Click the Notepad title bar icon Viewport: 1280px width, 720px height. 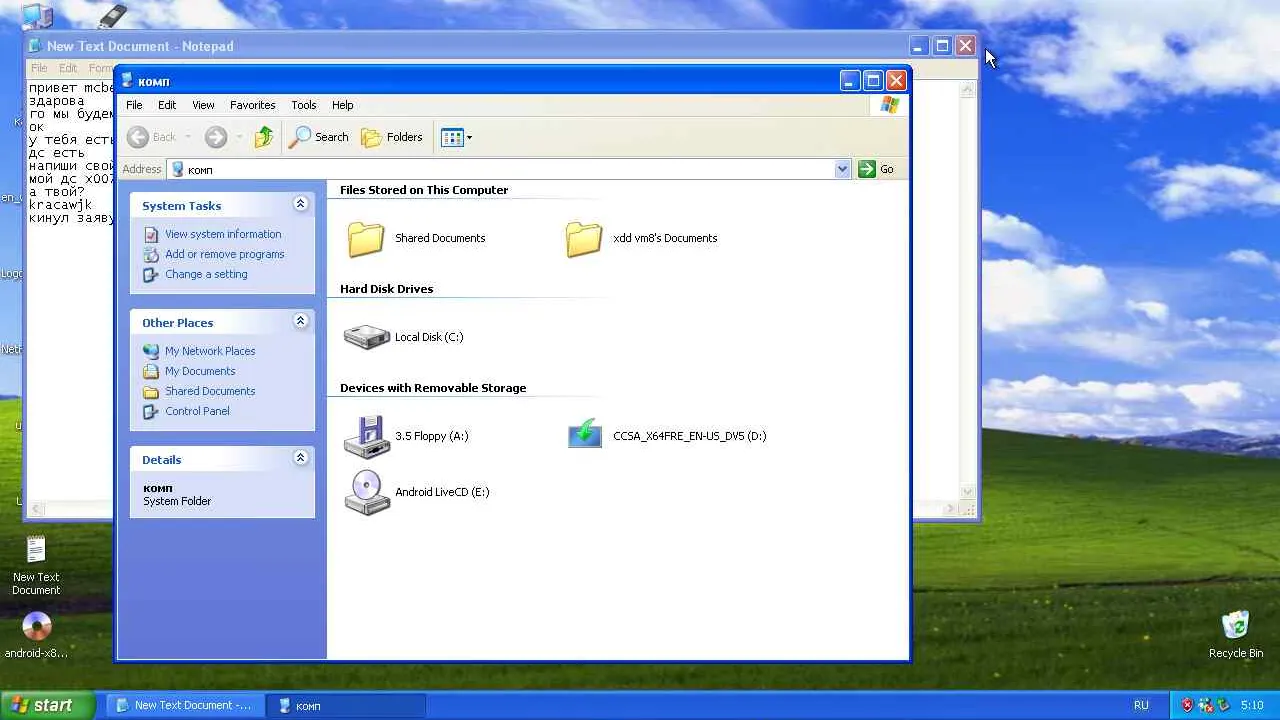pos(35,46)
